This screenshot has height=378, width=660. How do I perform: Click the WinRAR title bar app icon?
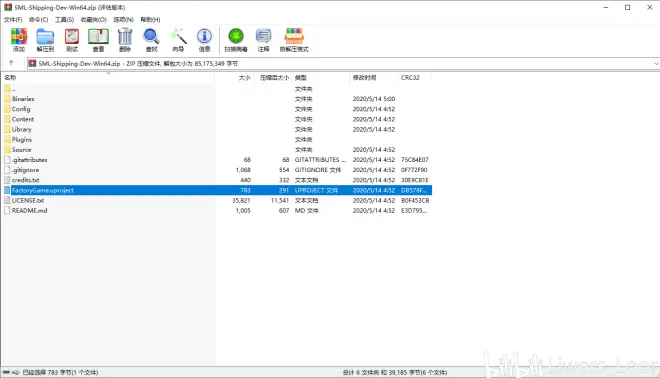8,7
